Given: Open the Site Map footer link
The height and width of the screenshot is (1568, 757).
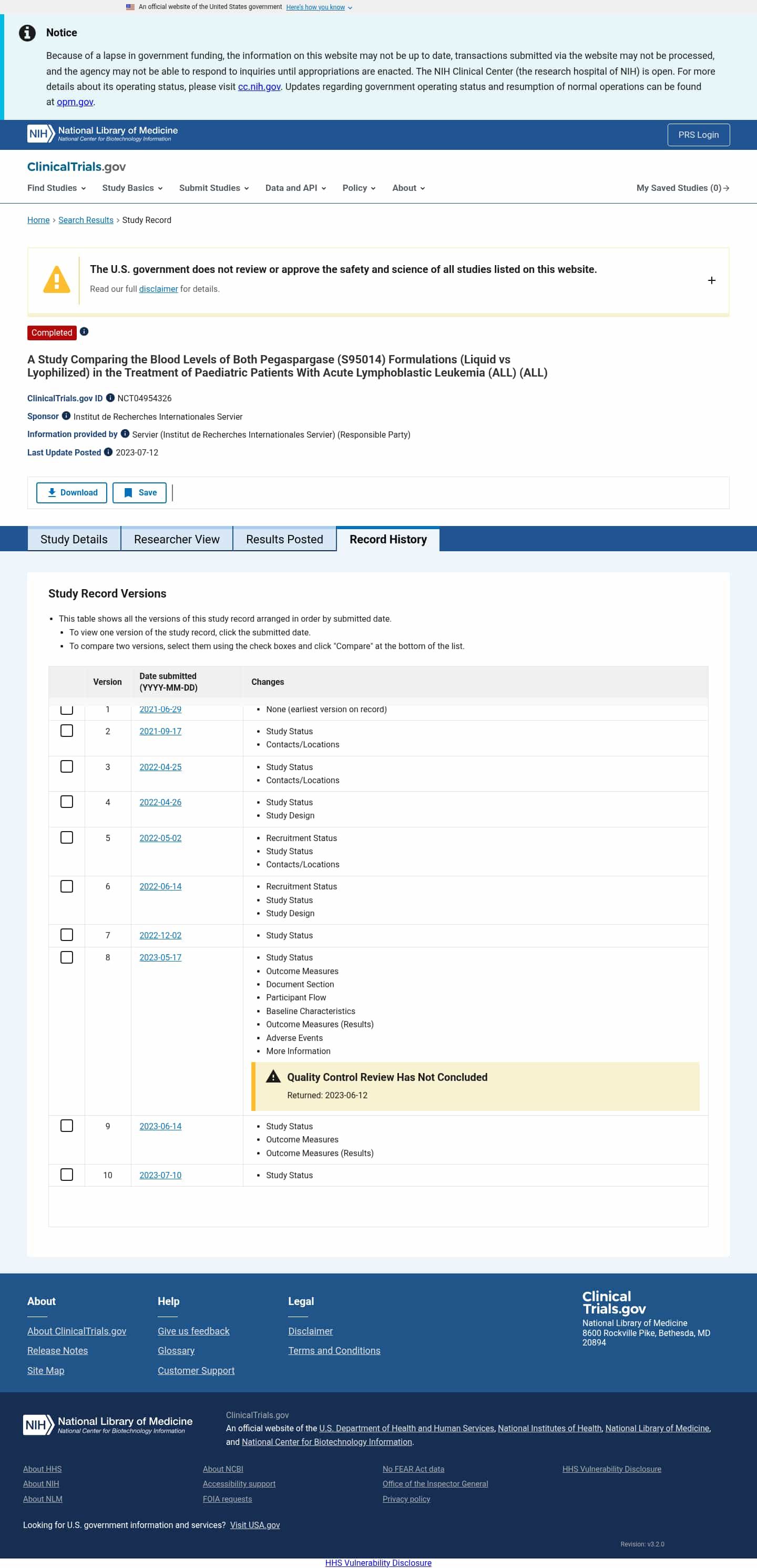Looking at the screenshot, I should tap(46, 1371).
